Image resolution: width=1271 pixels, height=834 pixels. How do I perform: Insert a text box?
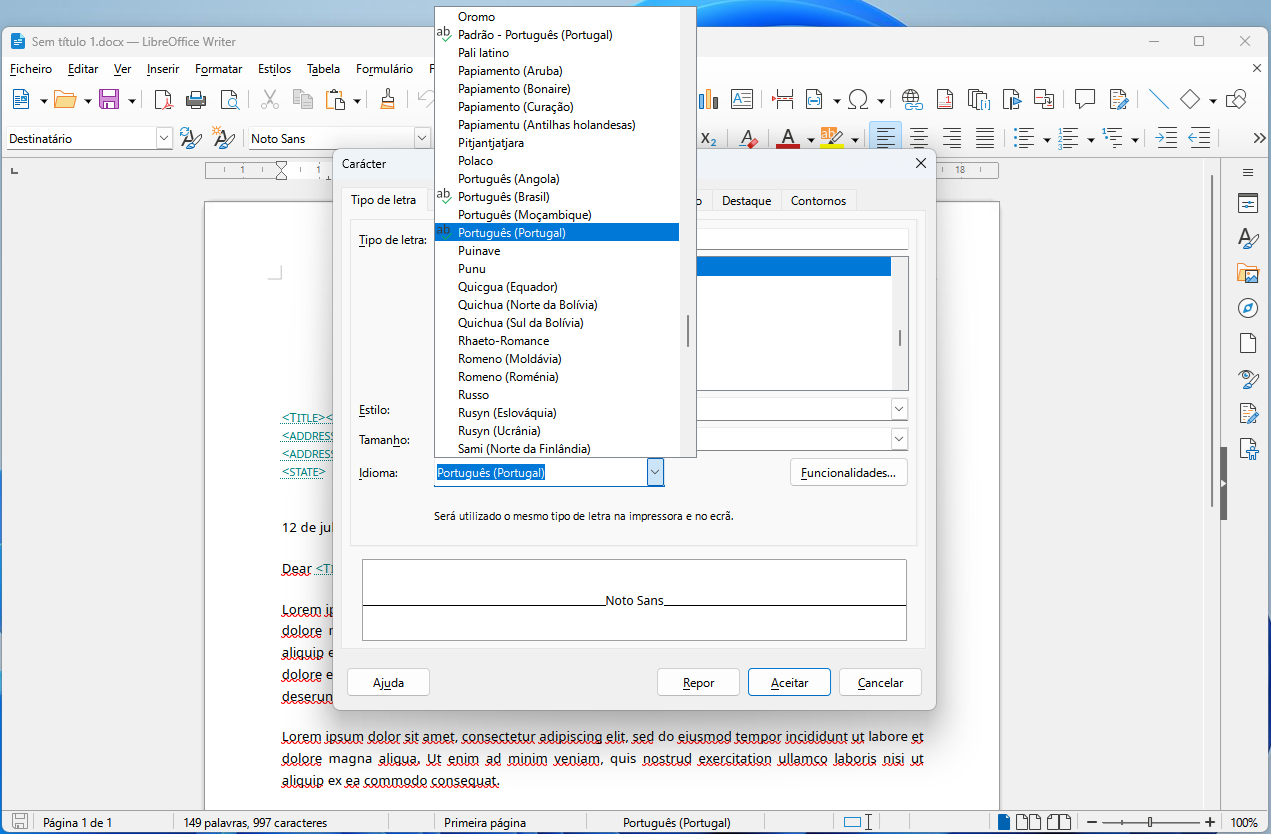coord(742,99)
